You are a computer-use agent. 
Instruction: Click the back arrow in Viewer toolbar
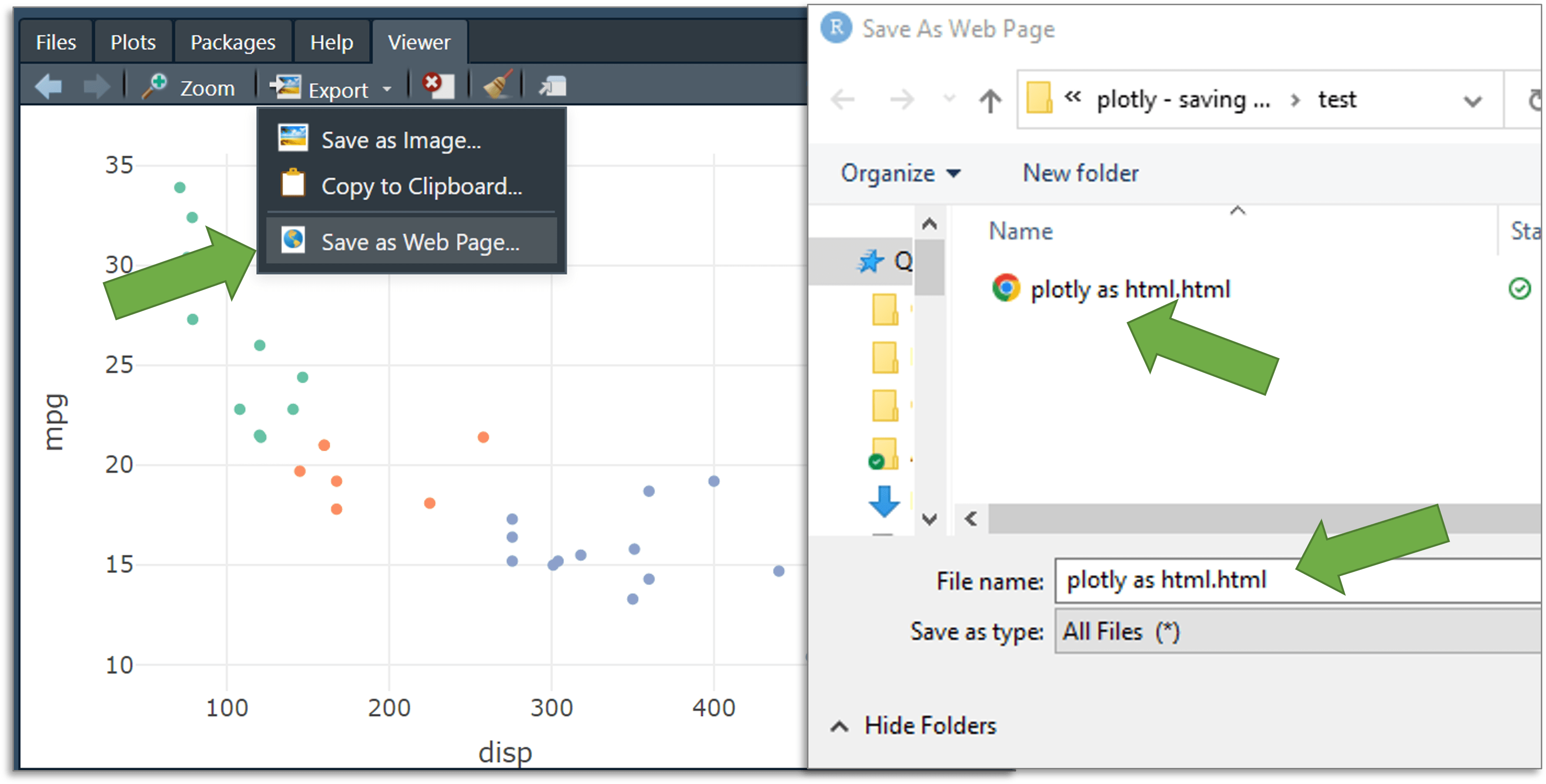click(x=48, y=87)
